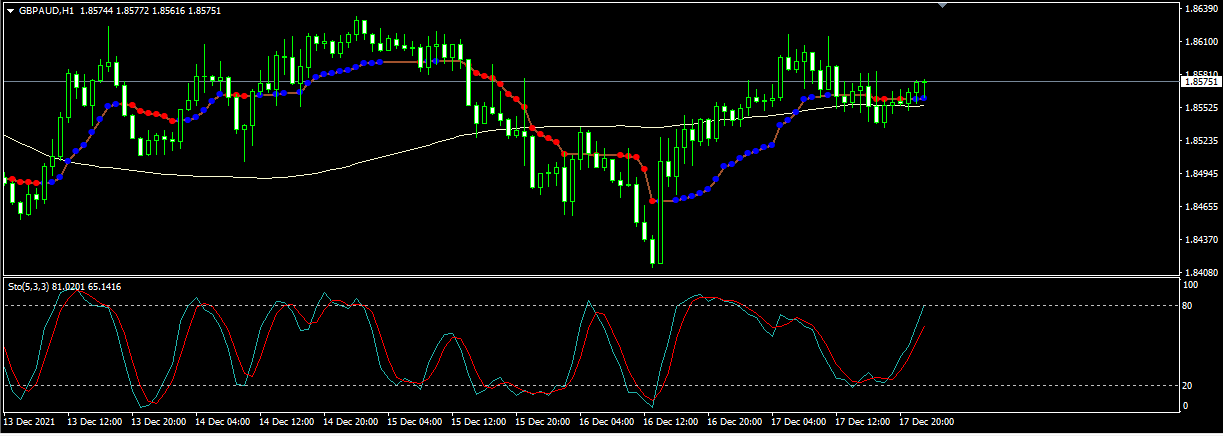This screenshot has width=1223, height=436.
Task: Click the 16 Dec 20:00 time label
Action: point(734,422)
